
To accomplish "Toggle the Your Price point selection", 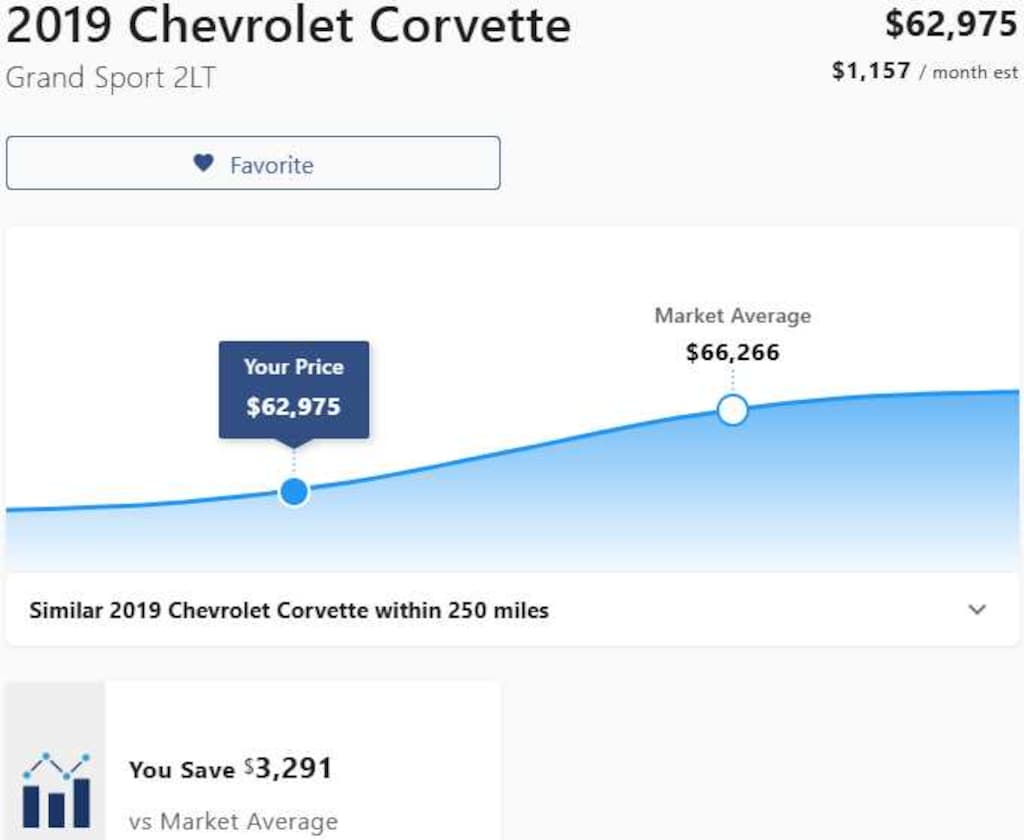I will tap(294, 491).
